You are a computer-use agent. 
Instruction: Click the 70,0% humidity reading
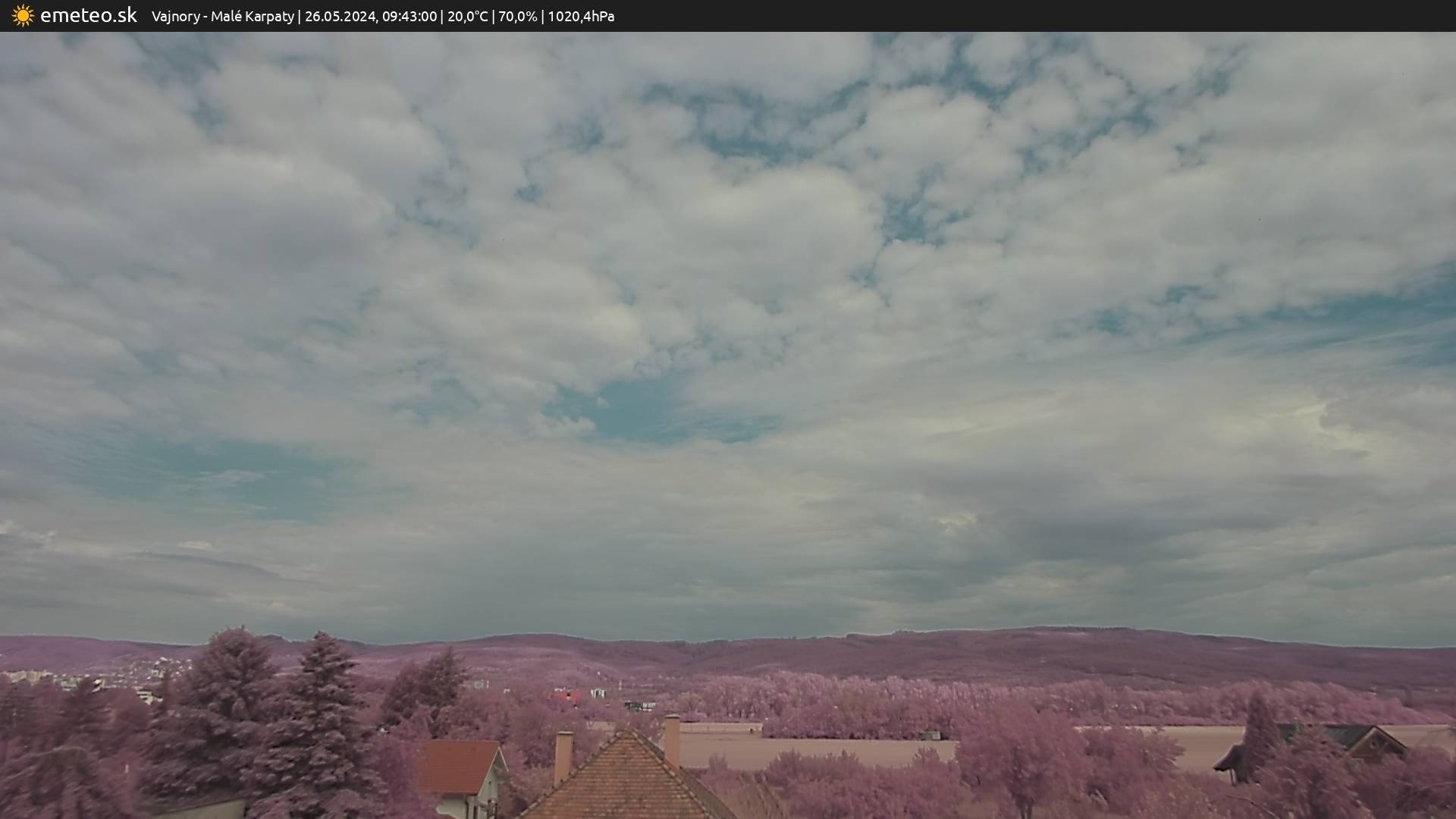point(517,16)
